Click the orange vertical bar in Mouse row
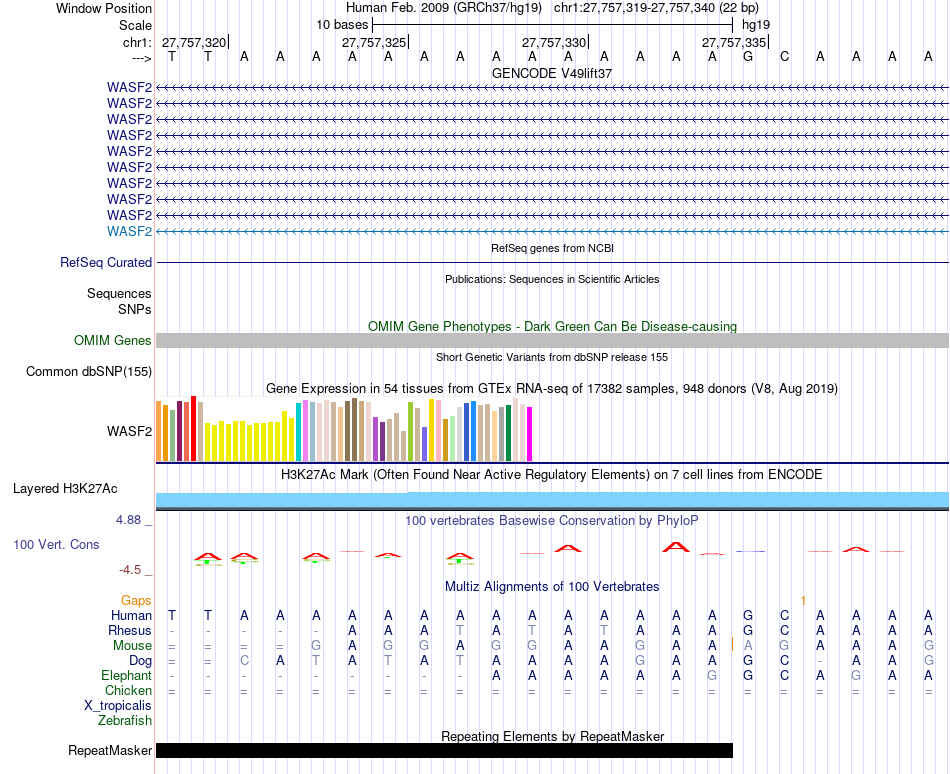 (x=732, y=644)
